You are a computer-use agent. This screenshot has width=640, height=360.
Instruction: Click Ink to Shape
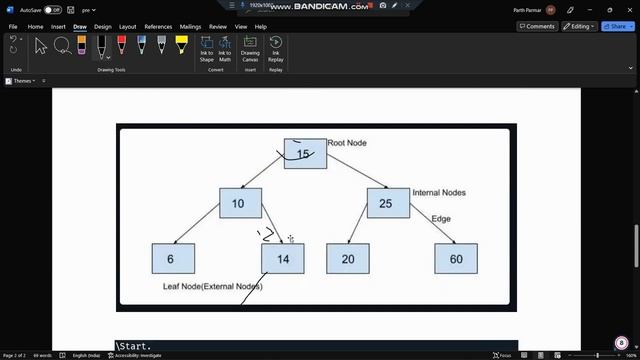207,49
